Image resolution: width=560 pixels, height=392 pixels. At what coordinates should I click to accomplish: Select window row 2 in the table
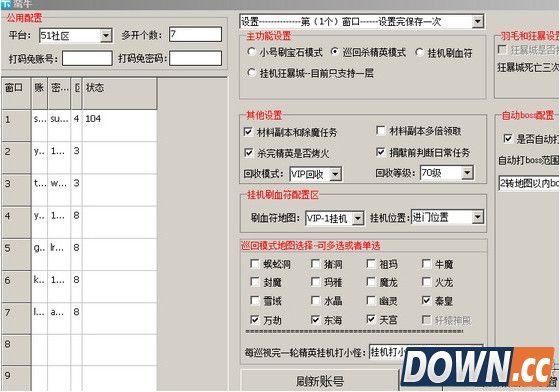(16, 157)
